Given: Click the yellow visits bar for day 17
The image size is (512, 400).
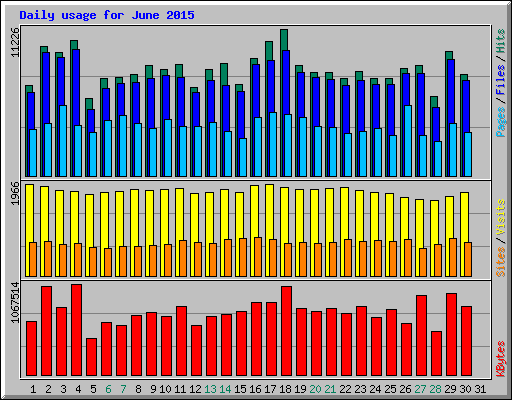Looking at the screenshot, I should click(270, 211).
